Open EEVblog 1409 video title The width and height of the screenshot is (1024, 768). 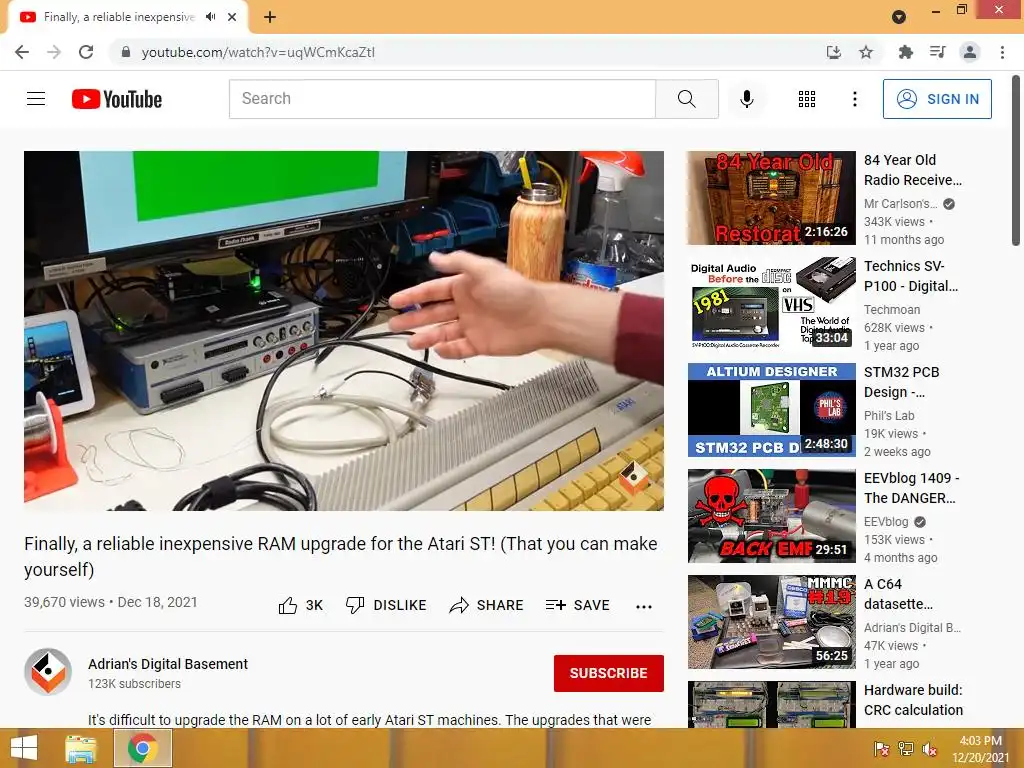tap(912, 488)
